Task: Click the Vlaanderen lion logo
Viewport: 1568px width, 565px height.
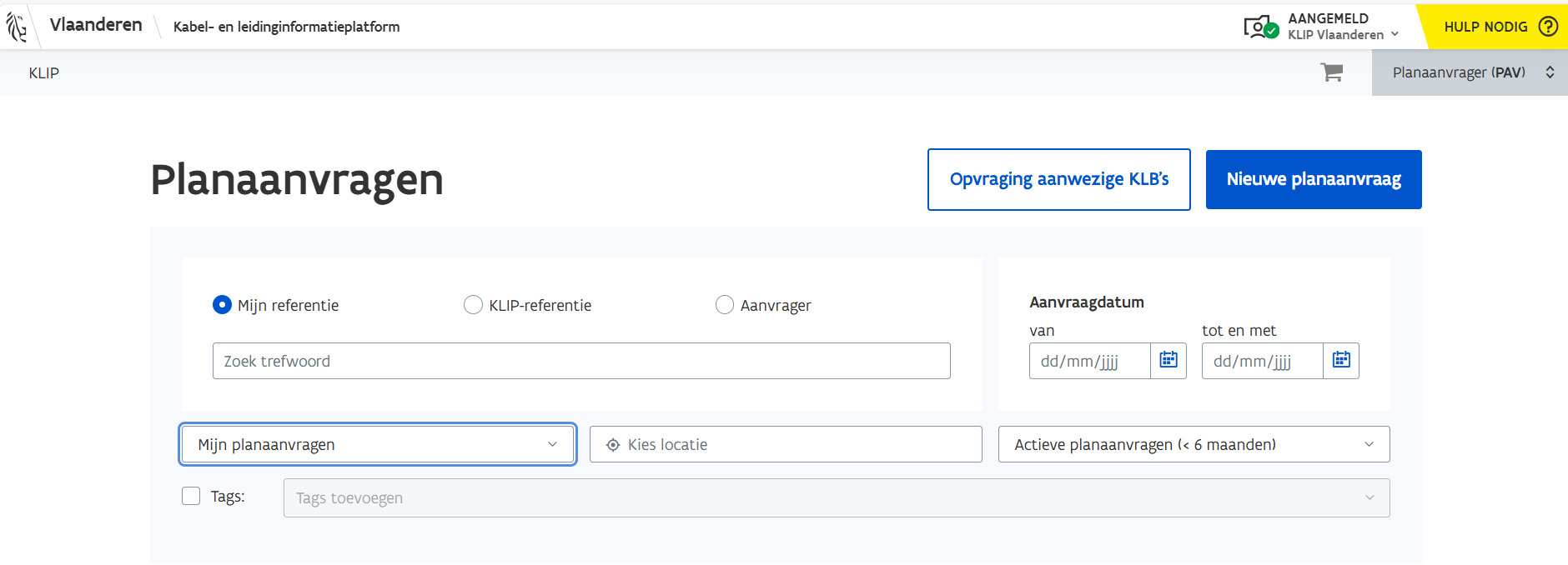Action: pyautogui.click(x=17, y=27)
